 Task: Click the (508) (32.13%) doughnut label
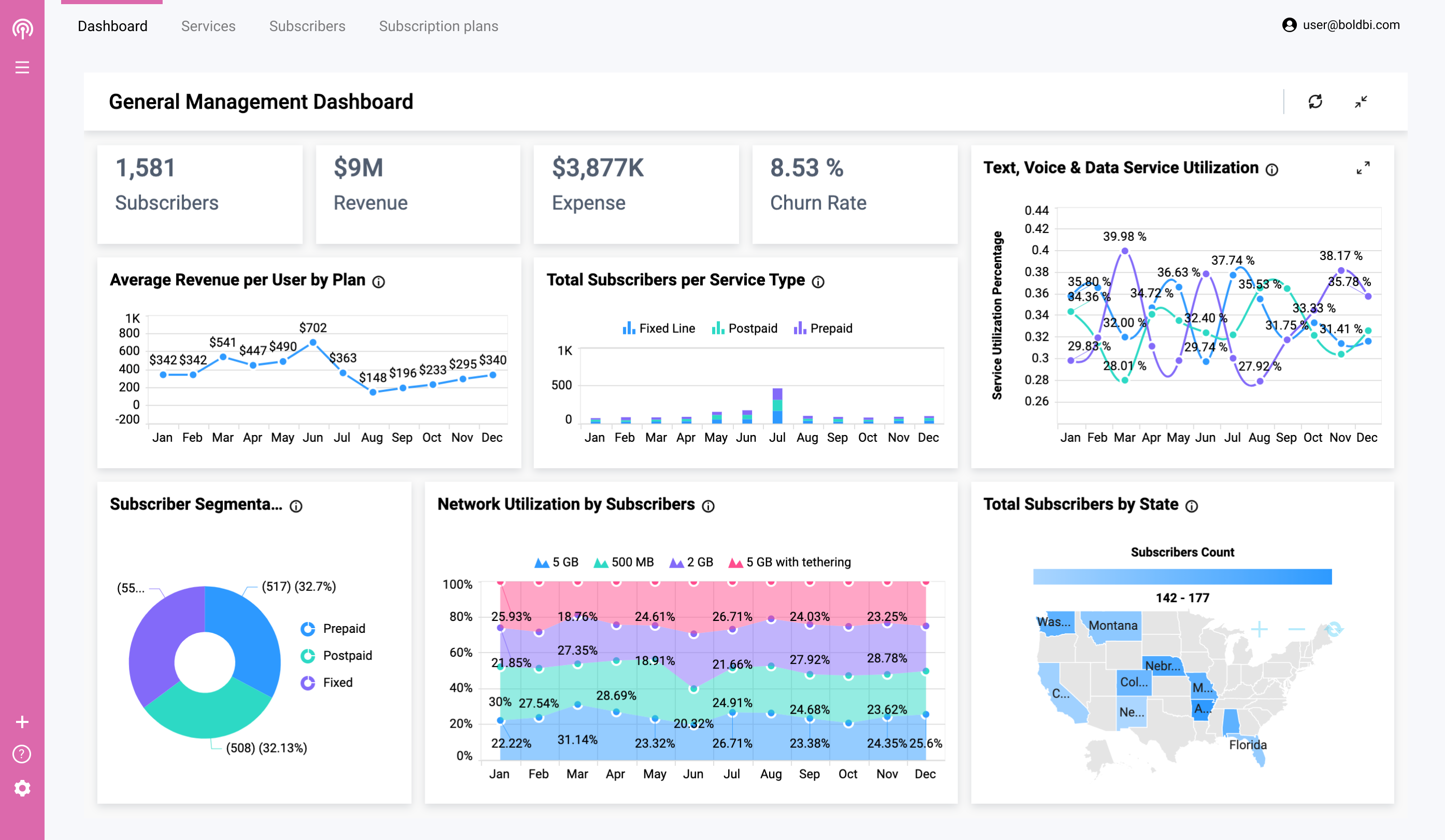coord(267,748)
